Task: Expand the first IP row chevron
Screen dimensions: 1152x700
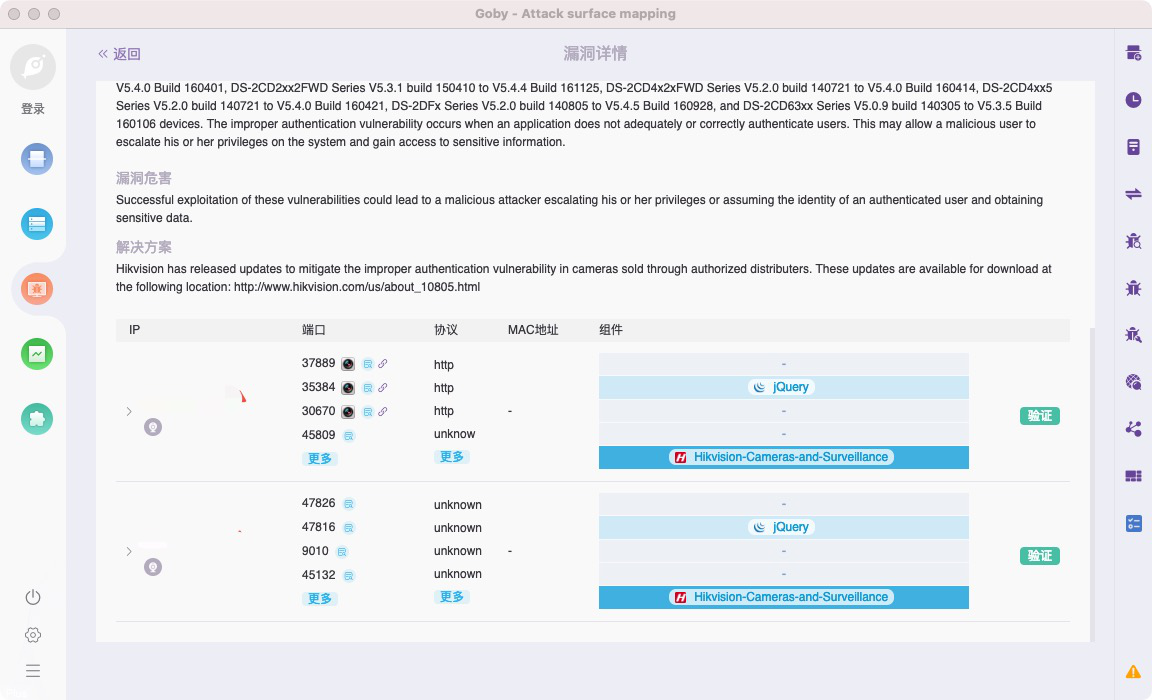Action: click(x=129, y=411)
